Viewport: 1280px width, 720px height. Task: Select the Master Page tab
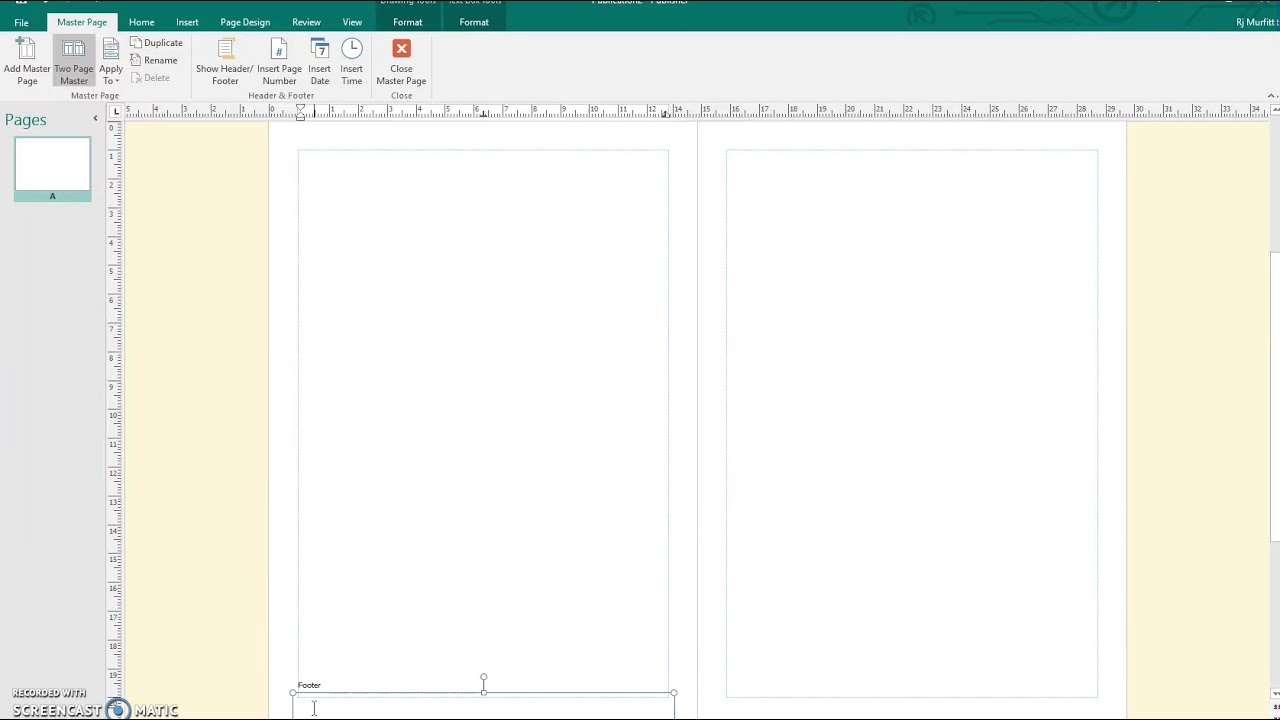82,22
